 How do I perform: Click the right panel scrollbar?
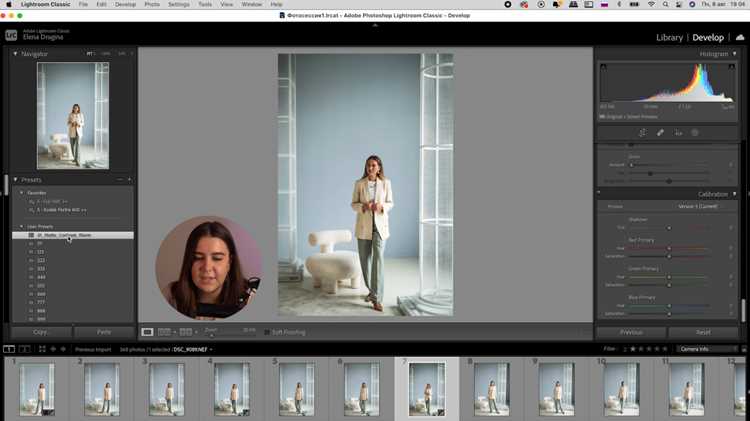743,310
